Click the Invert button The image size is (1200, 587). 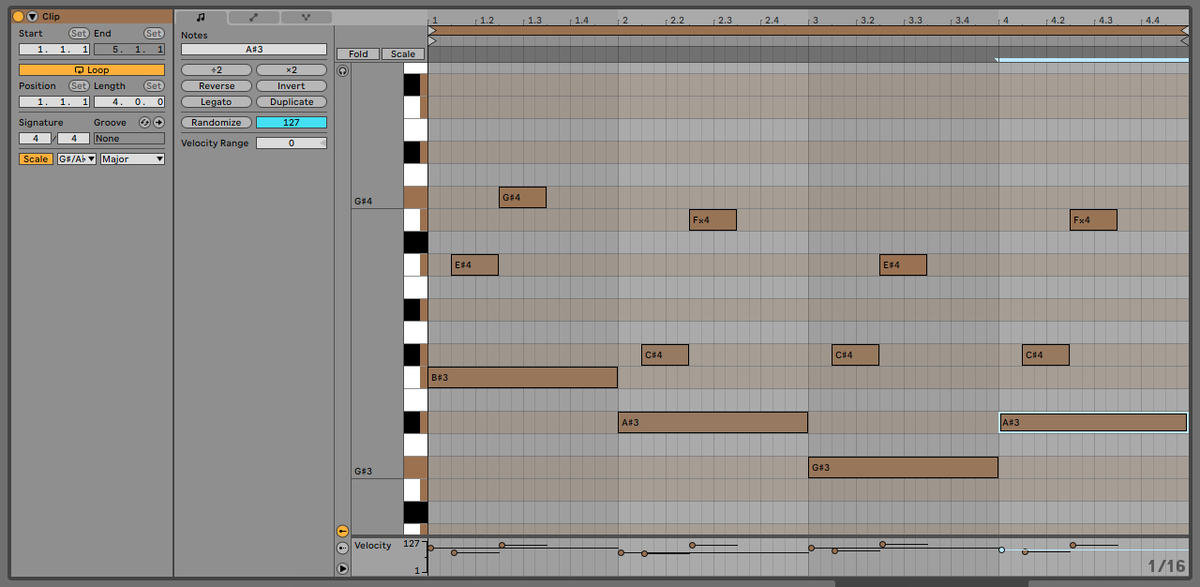(x=291, y=86)
